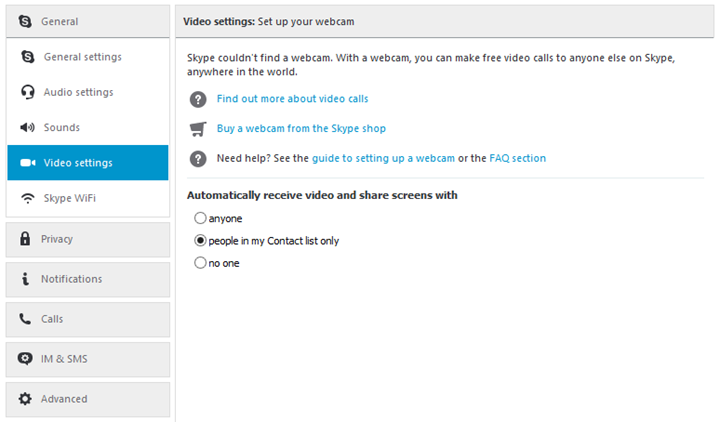This screenshot has width=720, height=422.
Task: Select the 'anyone' radio option
Action: (x=200, y=218)
